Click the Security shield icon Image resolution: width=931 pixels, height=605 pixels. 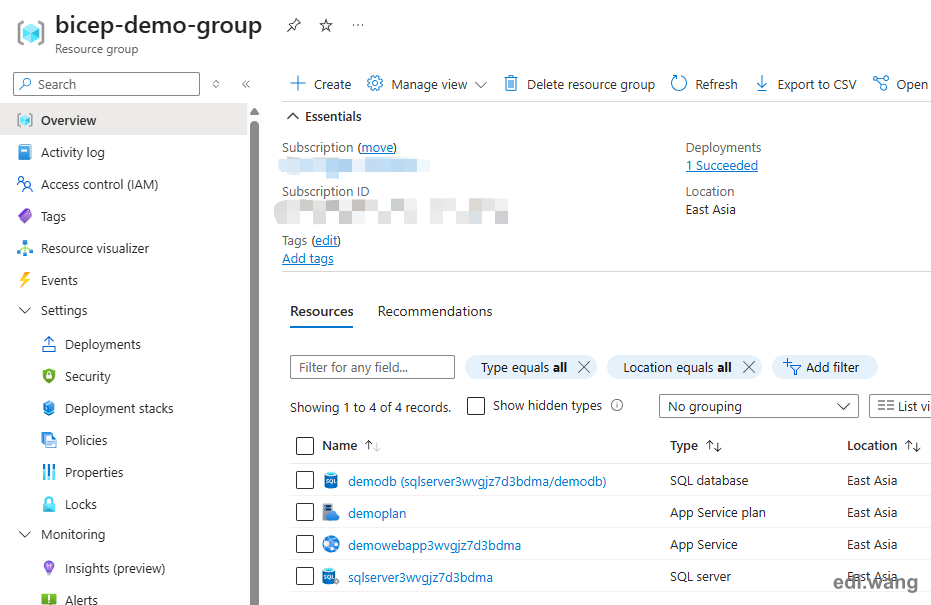tap(49, 376)
